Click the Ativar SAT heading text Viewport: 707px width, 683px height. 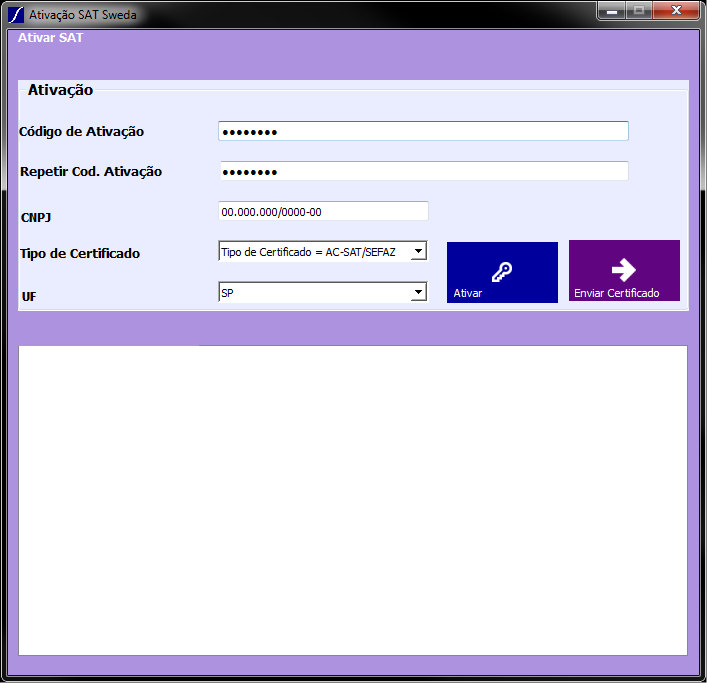[x=50, y=38]
